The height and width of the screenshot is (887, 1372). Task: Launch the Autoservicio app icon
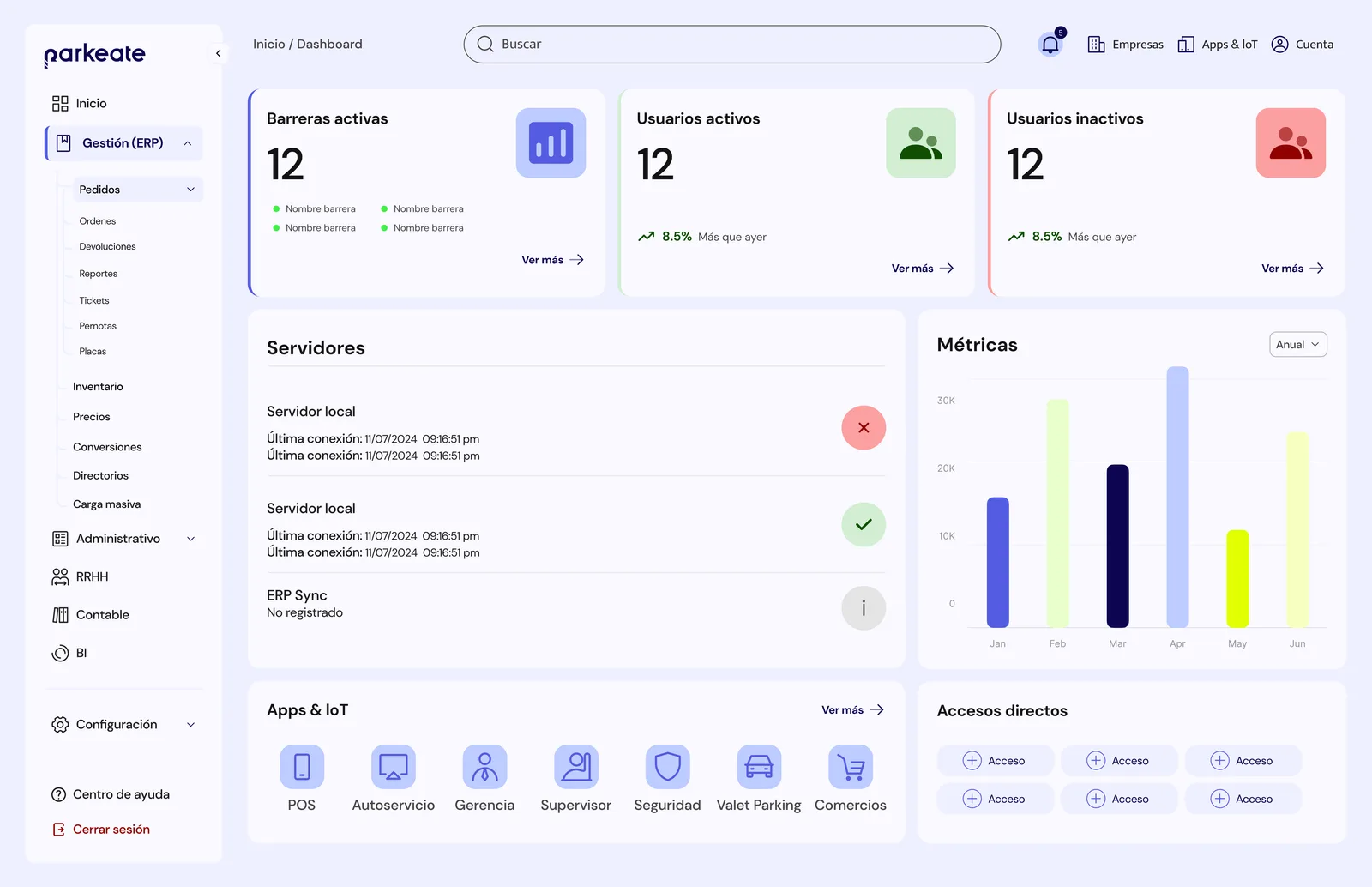coord(394,766)
